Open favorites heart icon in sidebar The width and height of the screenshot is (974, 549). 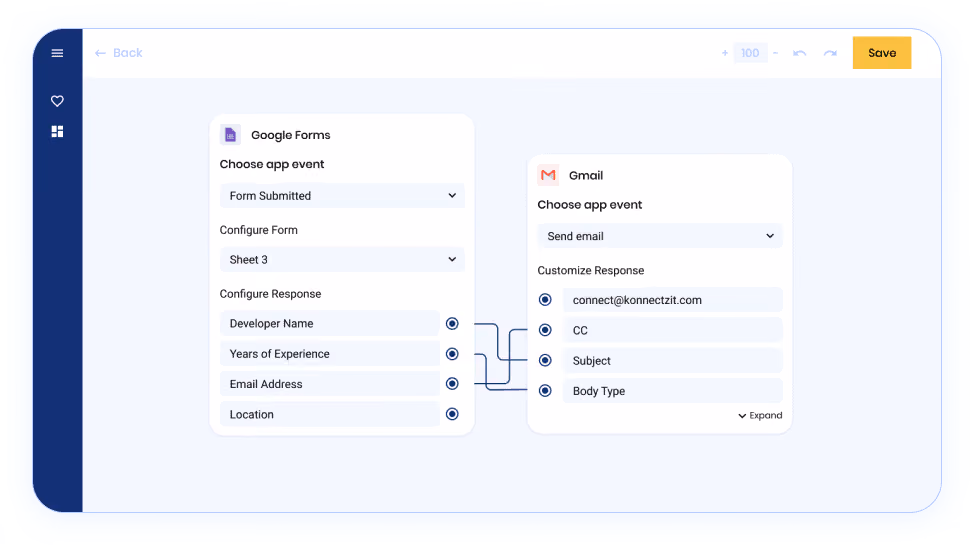[x=57, y=101]
